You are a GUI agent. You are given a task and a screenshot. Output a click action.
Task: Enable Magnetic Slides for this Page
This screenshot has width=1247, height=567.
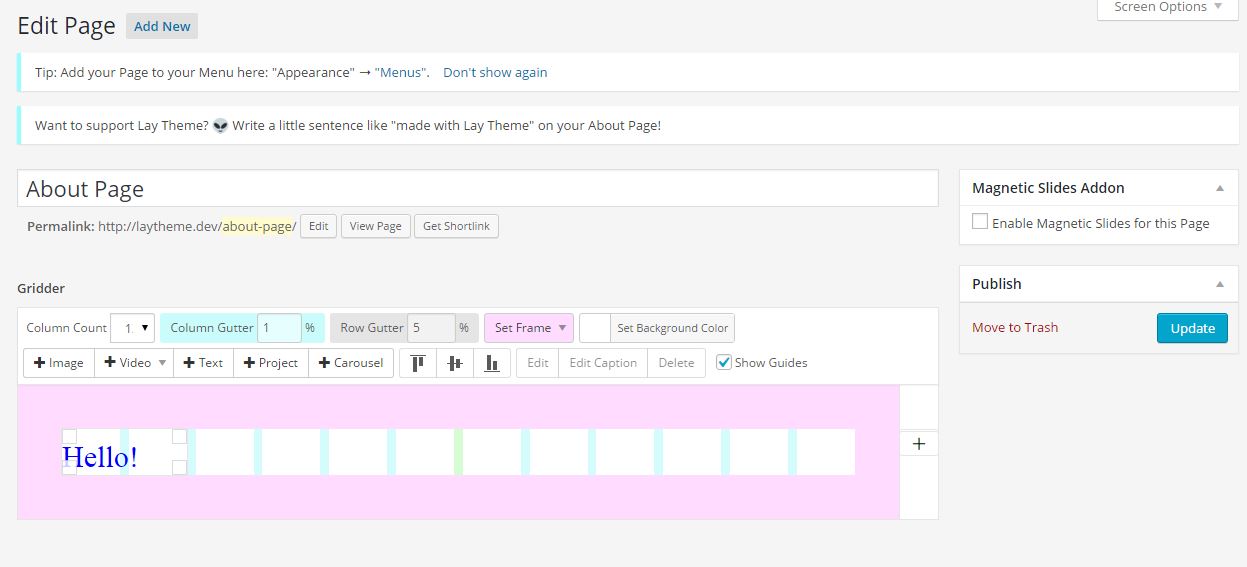980,222
